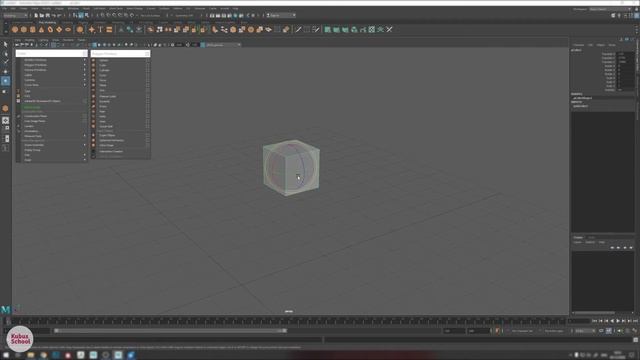Expand Curve Tools submenu
Image resolution: width=640 pixels, height=360 pixels.
[52, 85]
